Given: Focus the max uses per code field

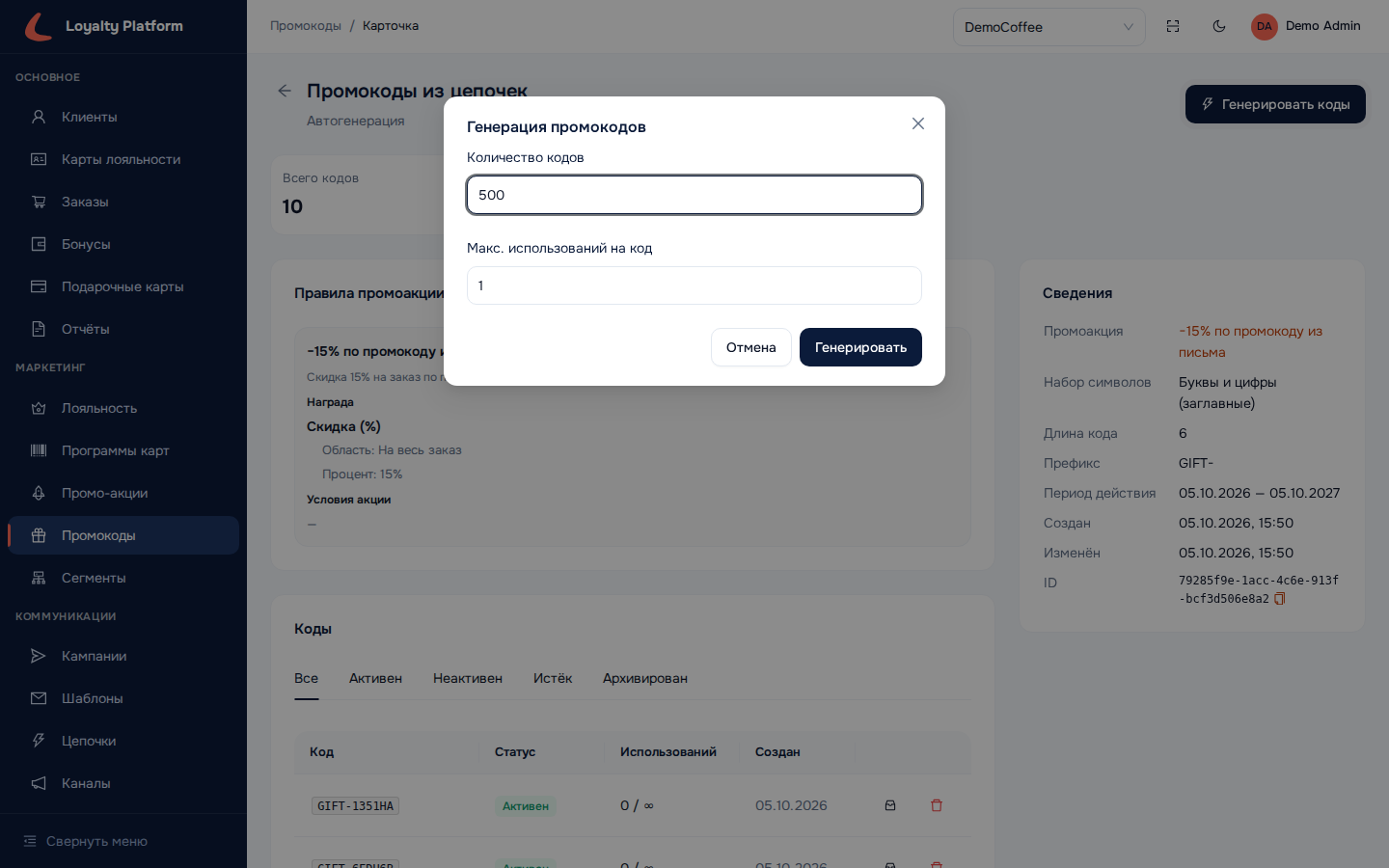Looking at the screenshot, I should click(x=694, y=285).
